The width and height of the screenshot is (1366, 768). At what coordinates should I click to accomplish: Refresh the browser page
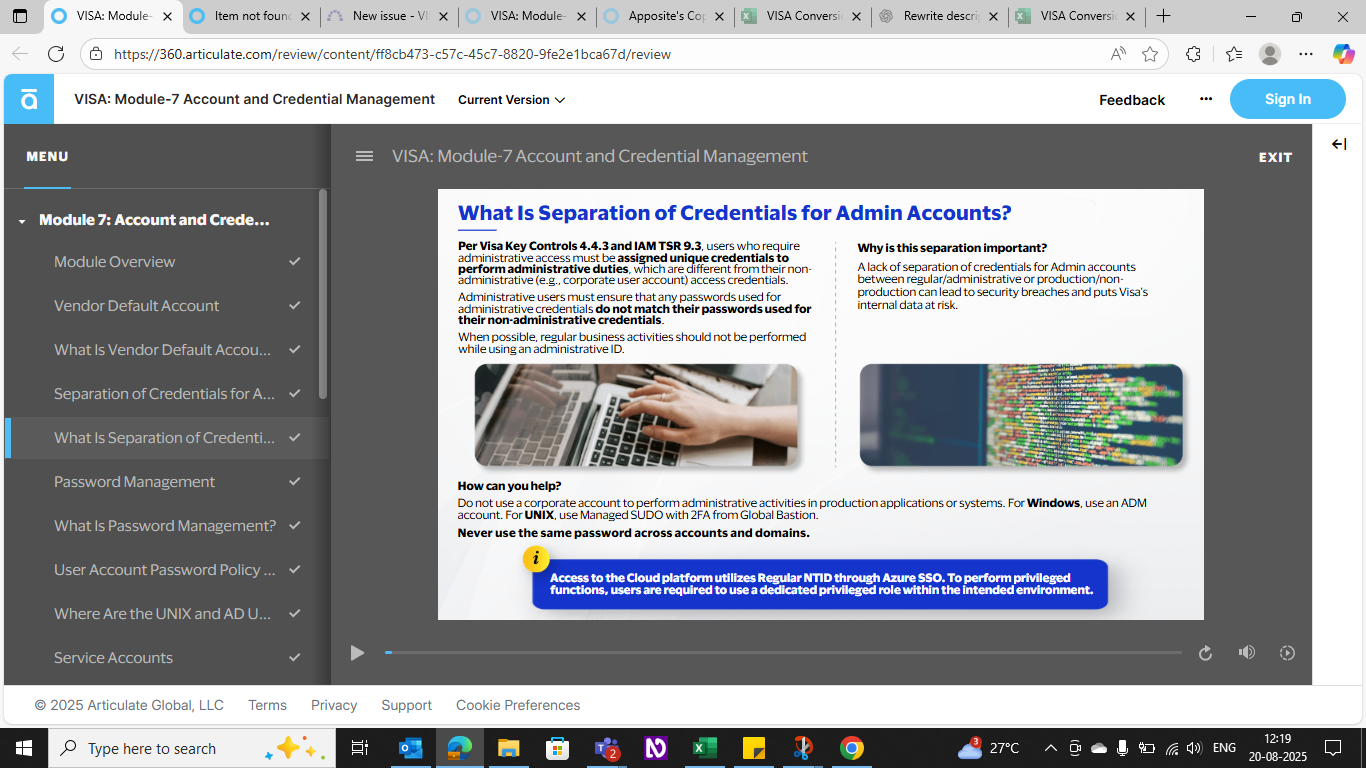(56, 54)
